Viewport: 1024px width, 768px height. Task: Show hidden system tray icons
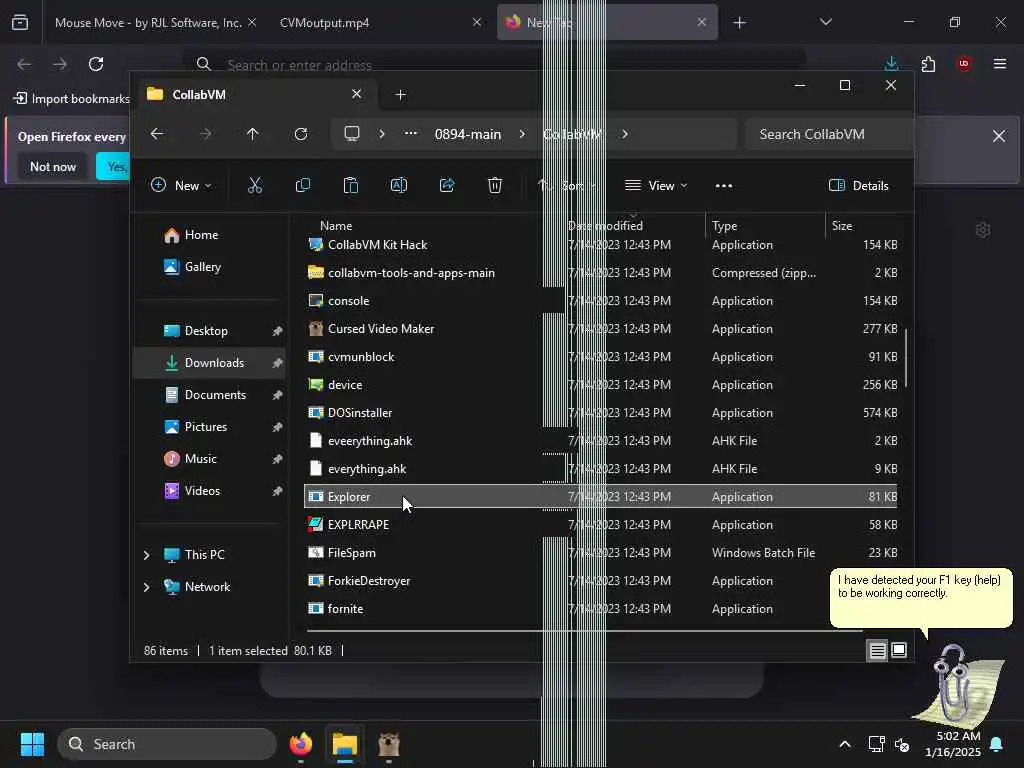click(845, 744)
